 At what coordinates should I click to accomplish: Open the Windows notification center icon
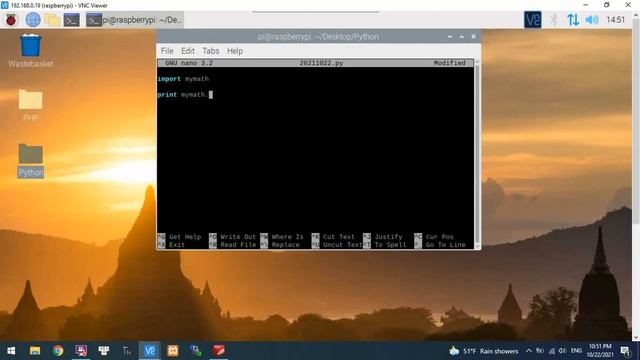pyautogui.click(x=625, y=351)
